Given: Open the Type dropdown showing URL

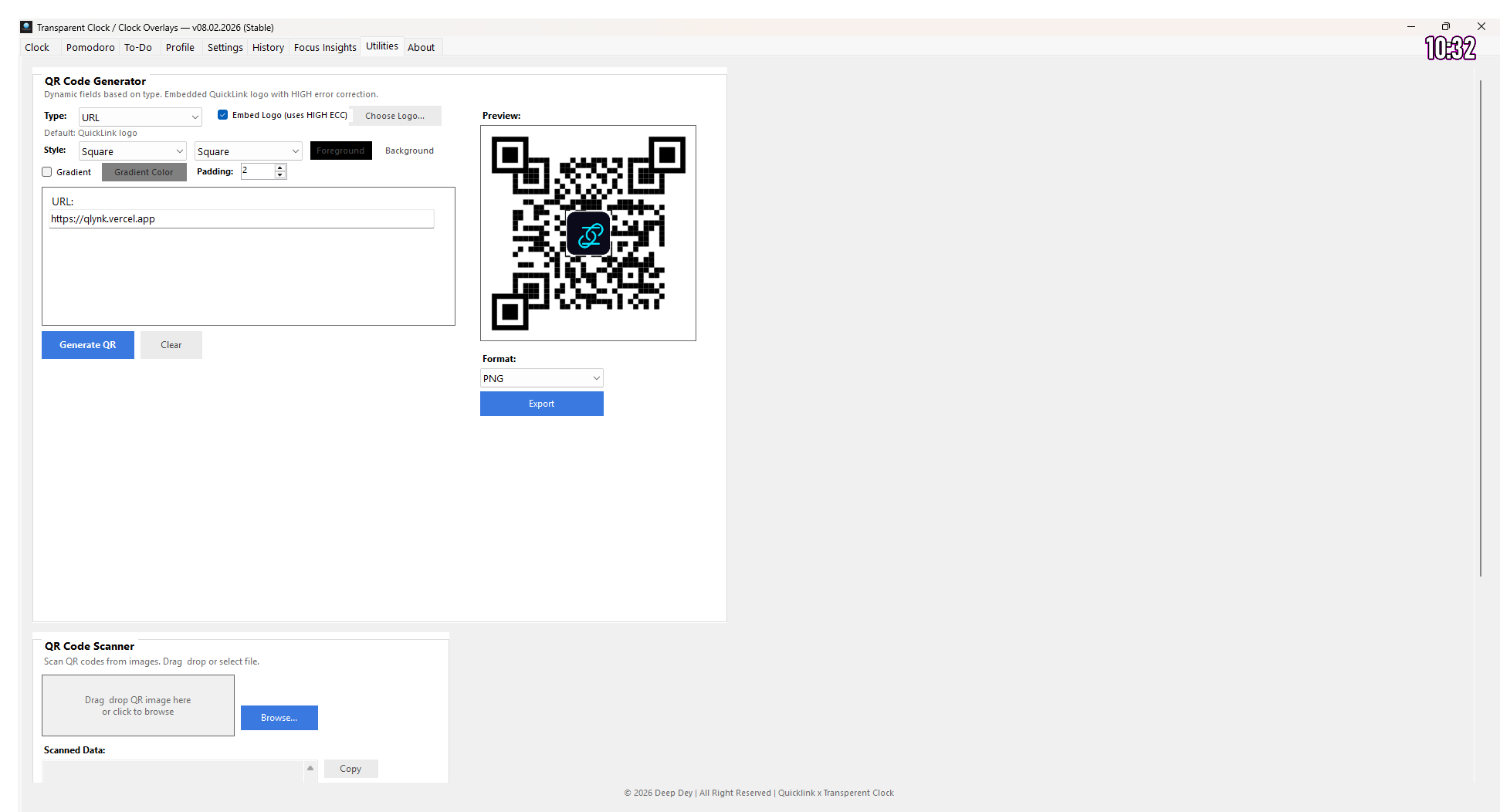Looking at the screenshot, I should (141, 117).
